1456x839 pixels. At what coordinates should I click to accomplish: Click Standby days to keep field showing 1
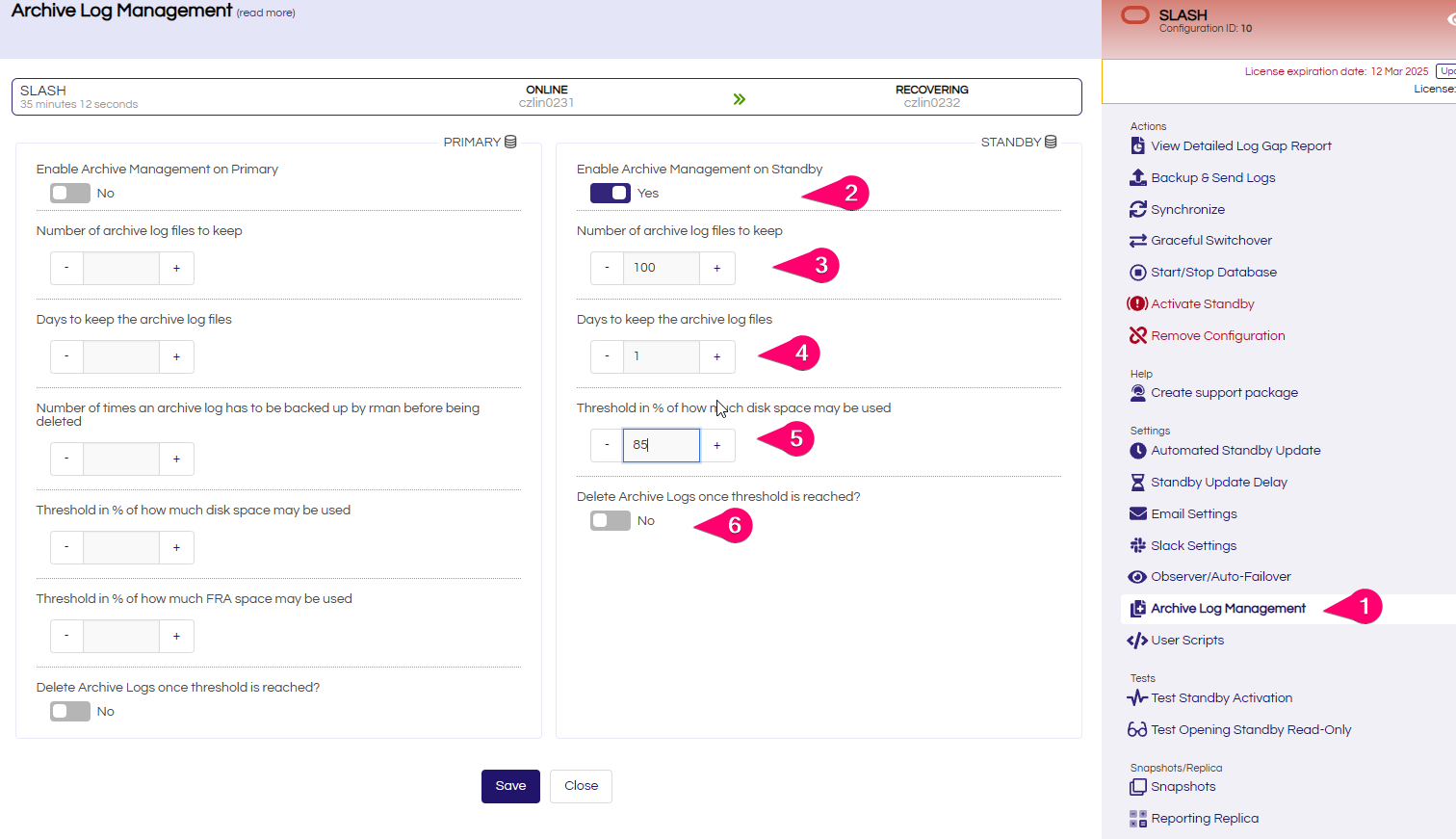click(x=662, y=356)
